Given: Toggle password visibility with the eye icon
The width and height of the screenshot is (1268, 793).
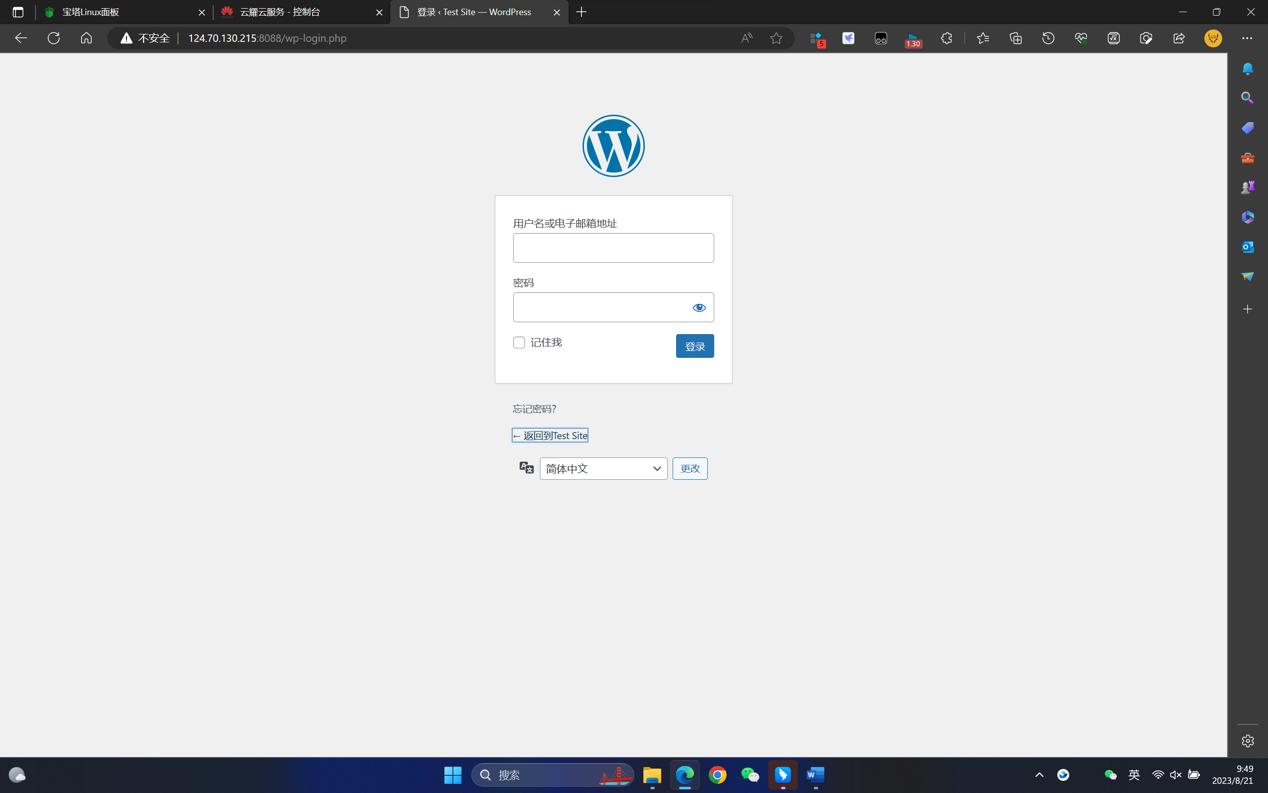Looking at the screenshot, I should click(x=699, y=307).
